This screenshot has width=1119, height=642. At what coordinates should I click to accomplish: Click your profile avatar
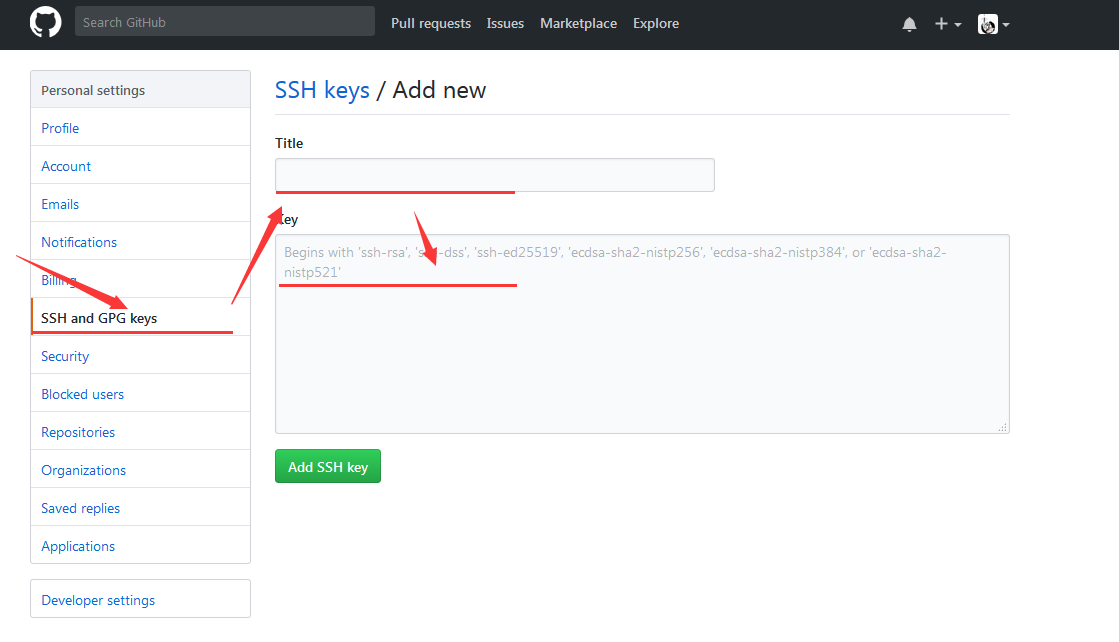click(x=986, y=23)
